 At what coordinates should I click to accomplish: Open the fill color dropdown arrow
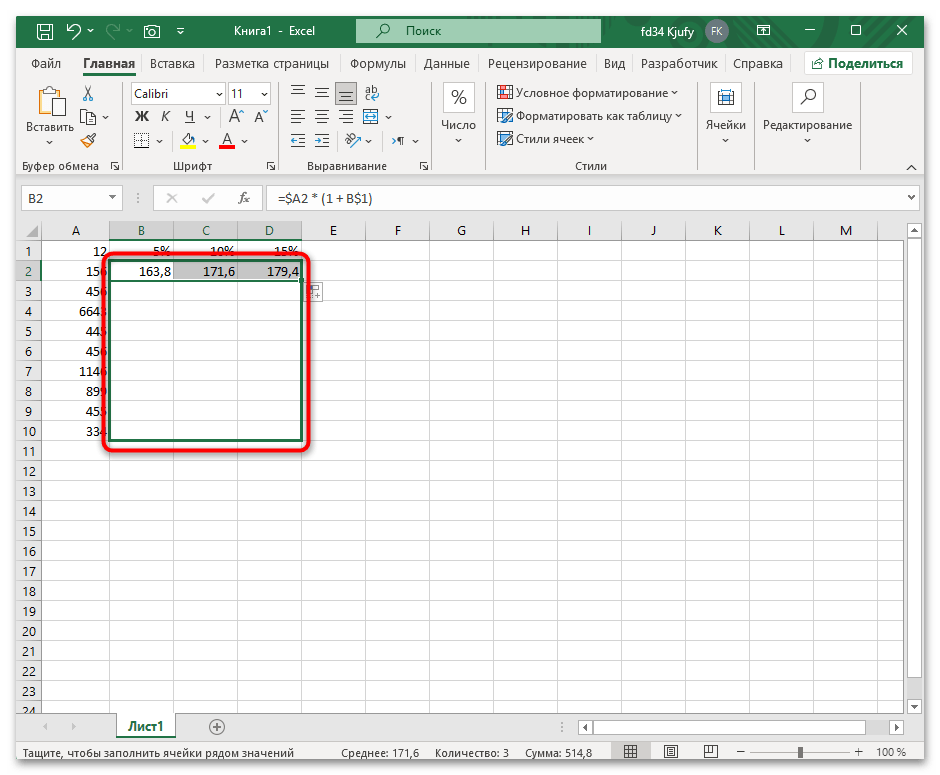coord(206,141)
